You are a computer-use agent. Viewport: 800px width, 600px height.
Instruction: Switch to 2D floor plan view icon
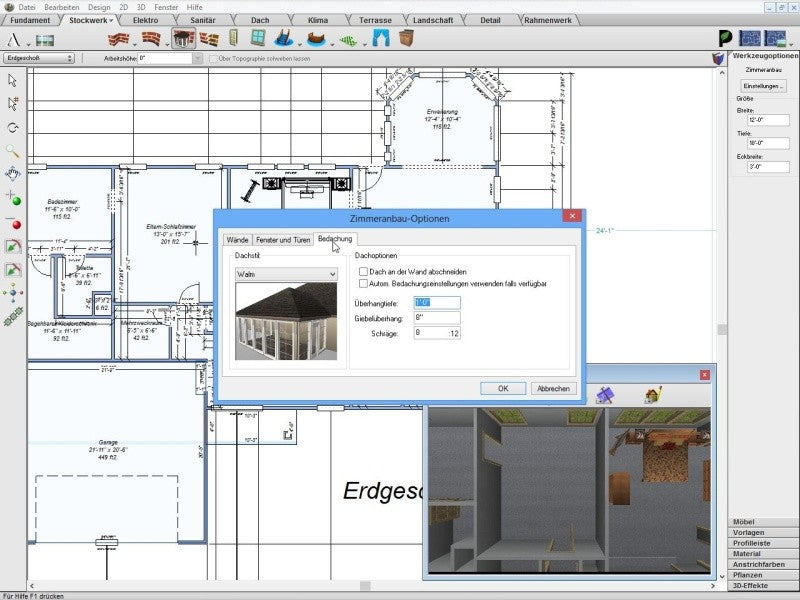click(750, 38)
